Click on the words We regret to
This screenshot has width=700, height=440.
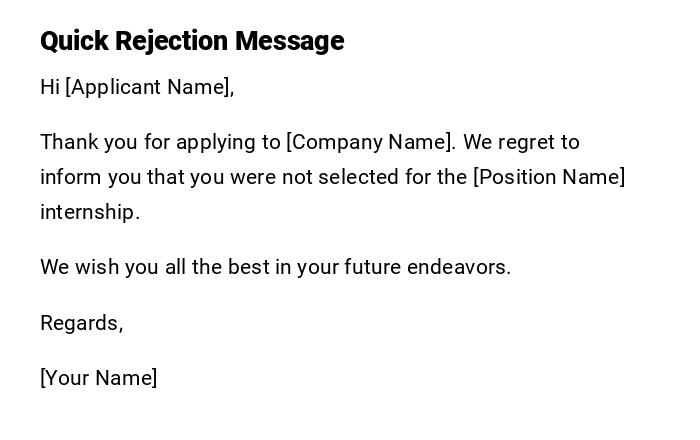(x=522, y=142)
